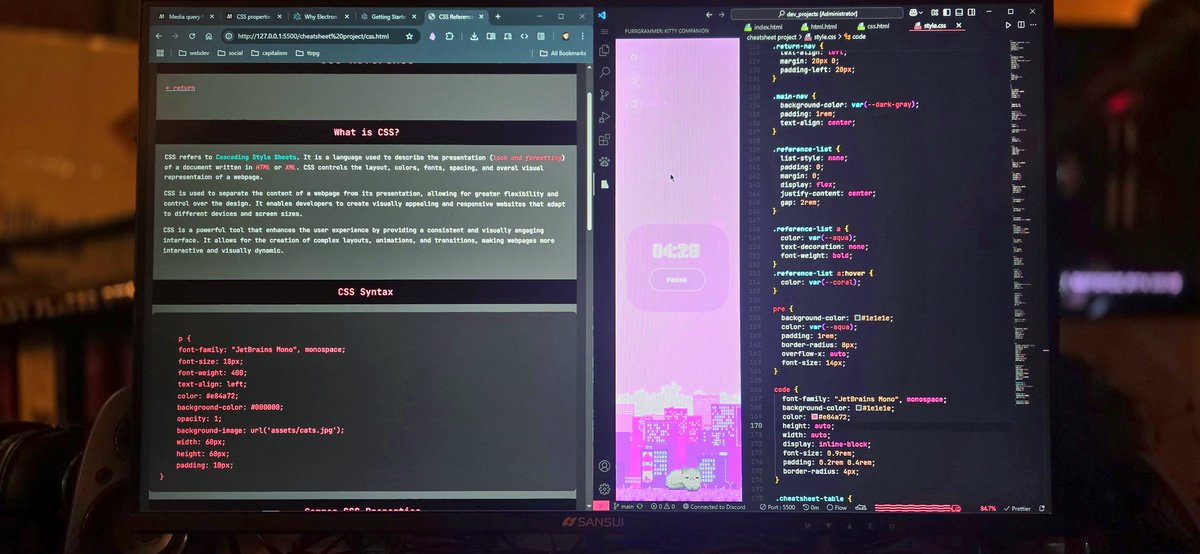Reload the browser page
This screenshot has height=554, width=1200.
click(190, 35)
